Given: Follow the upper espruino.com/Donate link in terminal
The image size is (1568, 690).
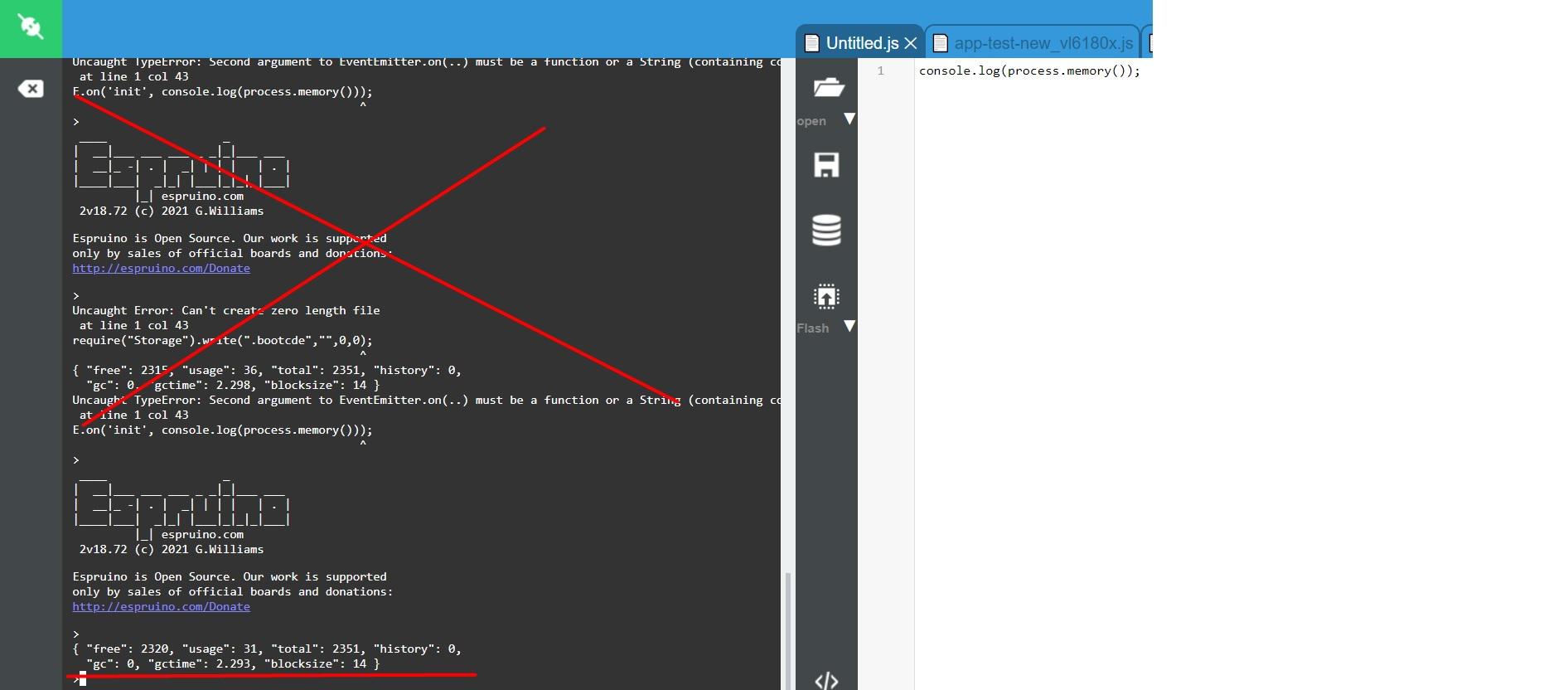Looking at the screenshot, I should coord(161,268).
